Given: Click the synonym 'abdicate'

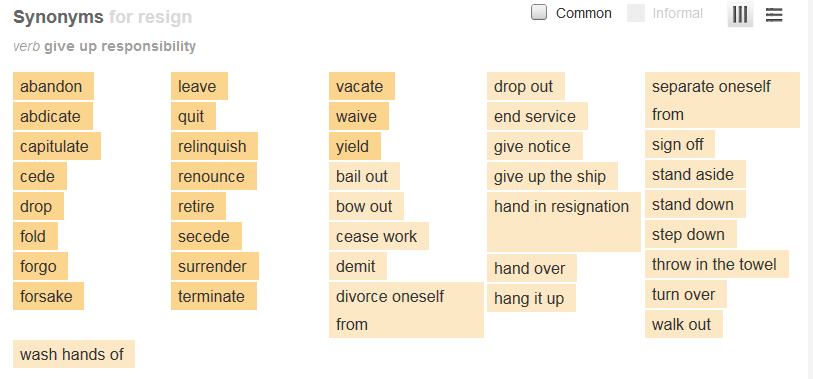Looking at the screenshot, I should (x=53, y=116).
